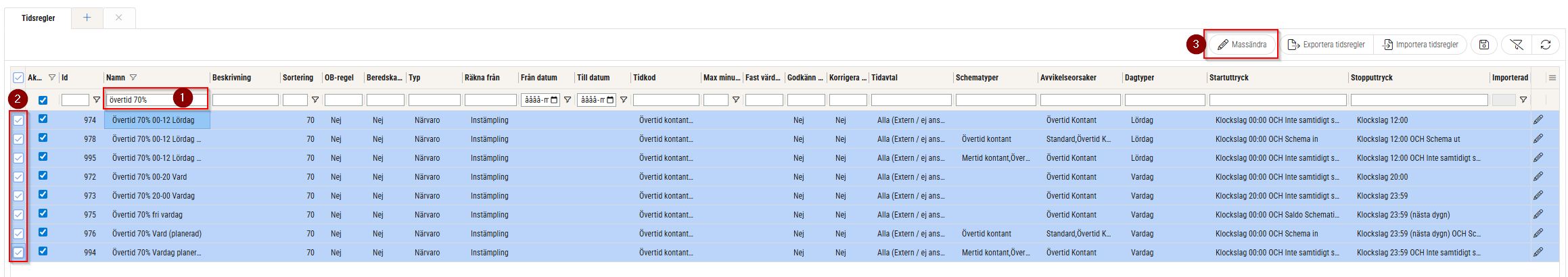
Task: Uncheck selection checkbox for row 974
Action: pos(18,120)
